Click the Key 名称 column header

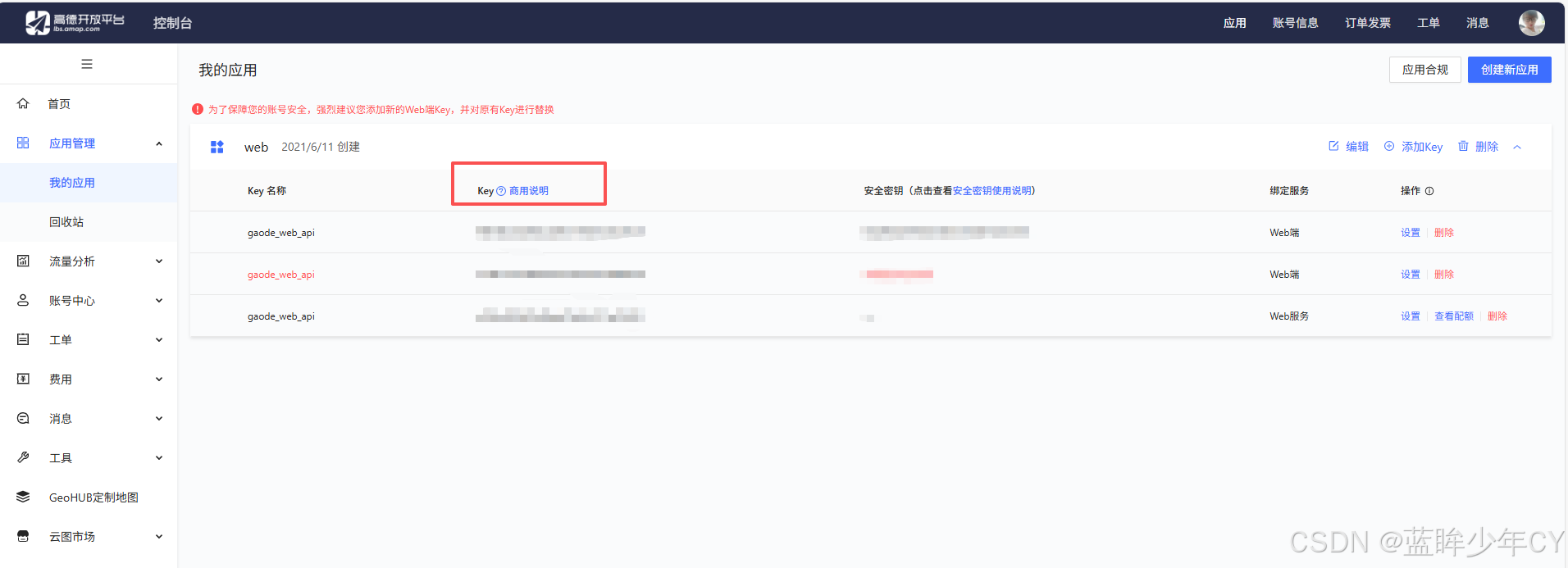tap(267, 191)
